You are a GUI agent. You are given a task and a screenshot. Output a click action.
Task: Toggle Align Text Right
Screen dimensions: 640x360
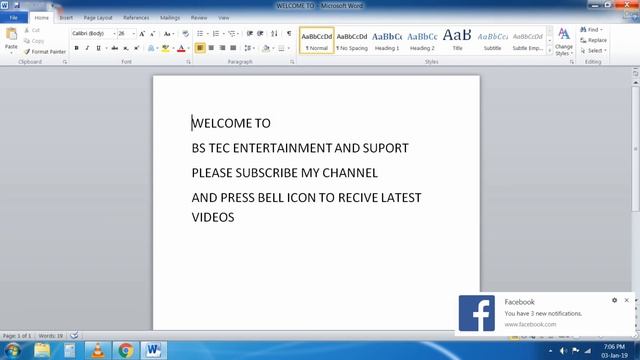[222, 48]
